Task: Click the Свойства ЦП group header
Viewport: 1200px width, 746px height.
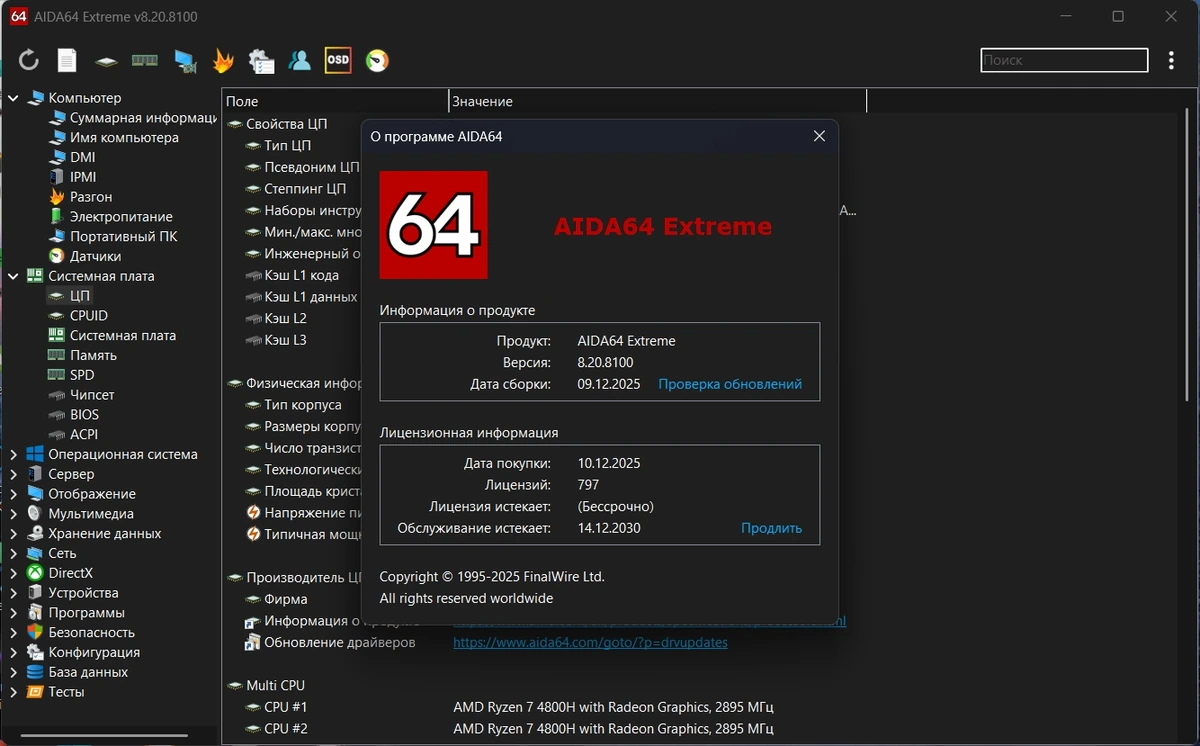Action: click(x=287, y=124)
